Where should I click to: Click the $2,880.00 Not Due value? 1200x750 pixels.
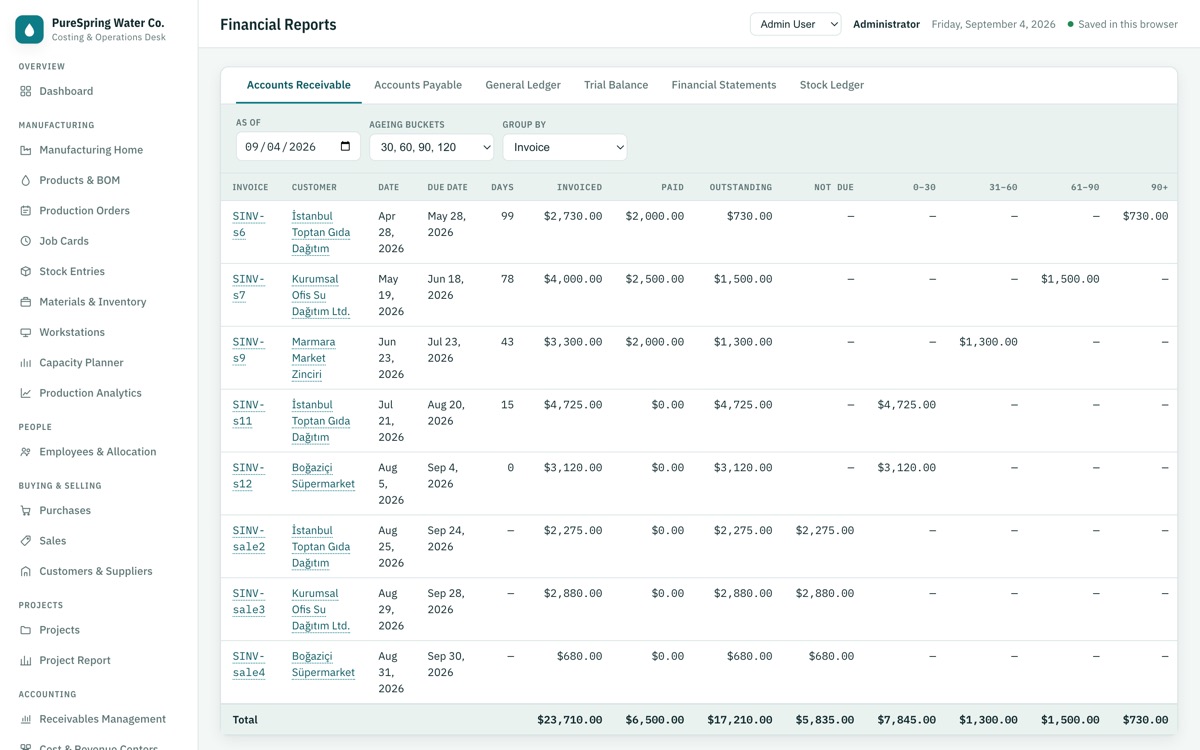point(825,594)
